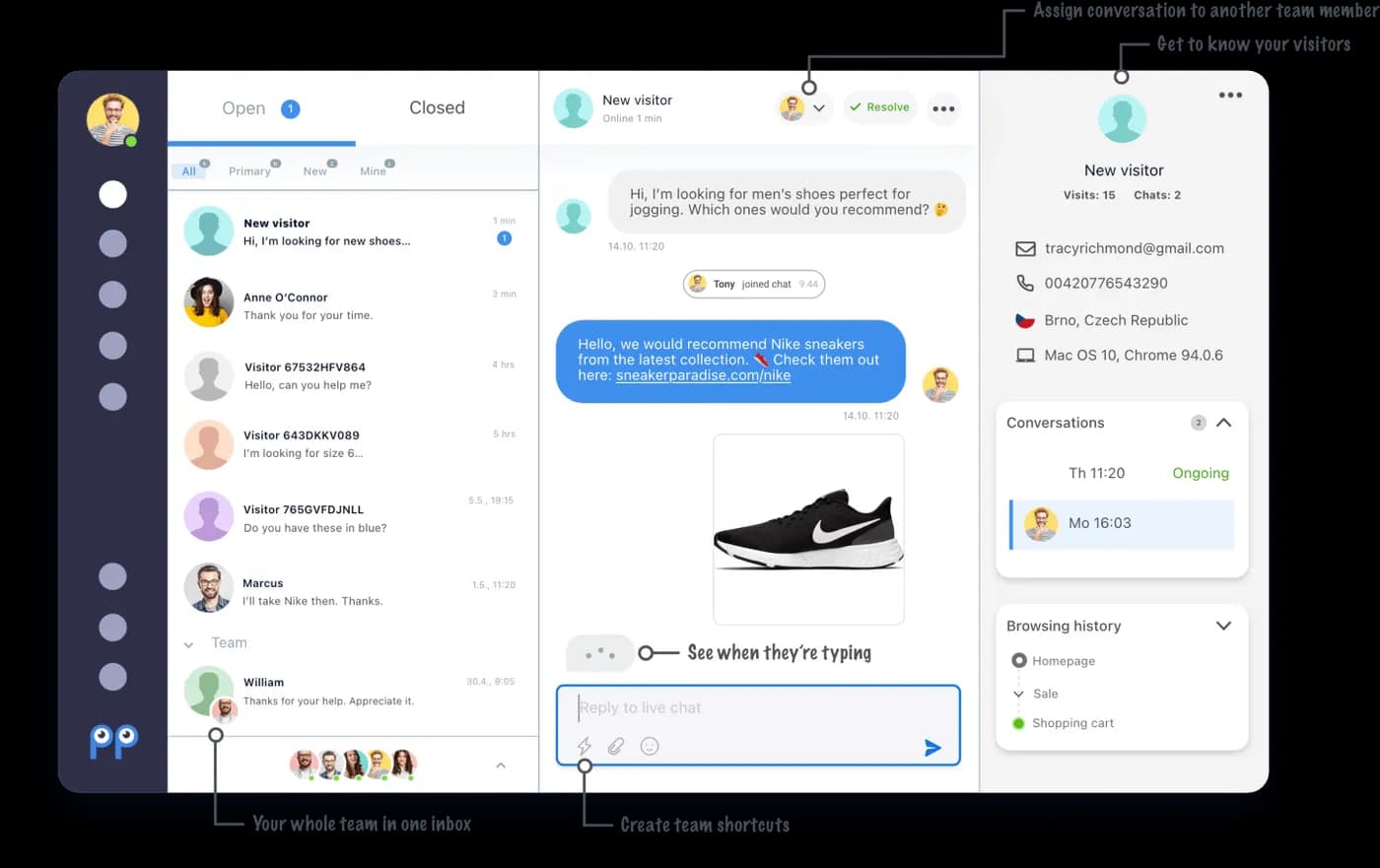Viewport: 1380px width, 868px height.
Task: Open the Th 11:20 Ongoing conversation
Action: (1122, 473)
